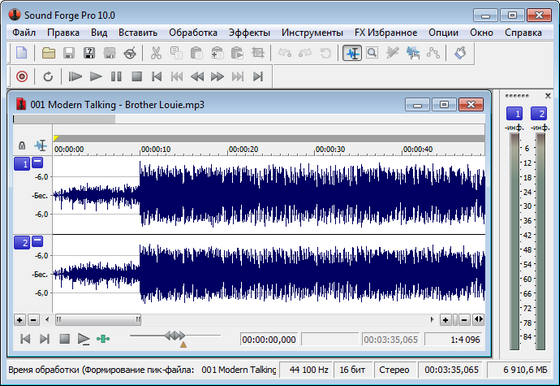Click the Open file folder icon
Image resolution: width=560 pixels, height=386 pixels.
[48, 53]
